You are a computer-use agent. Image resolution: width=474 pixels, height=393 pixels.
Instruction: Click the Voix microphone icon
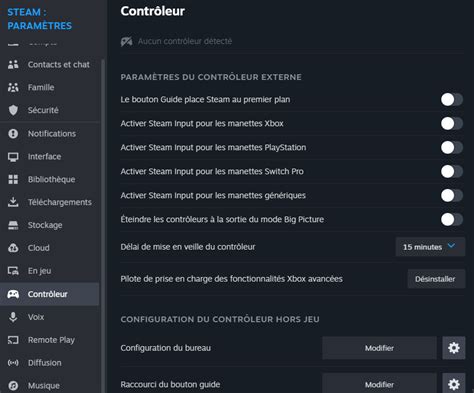point(13,317)
